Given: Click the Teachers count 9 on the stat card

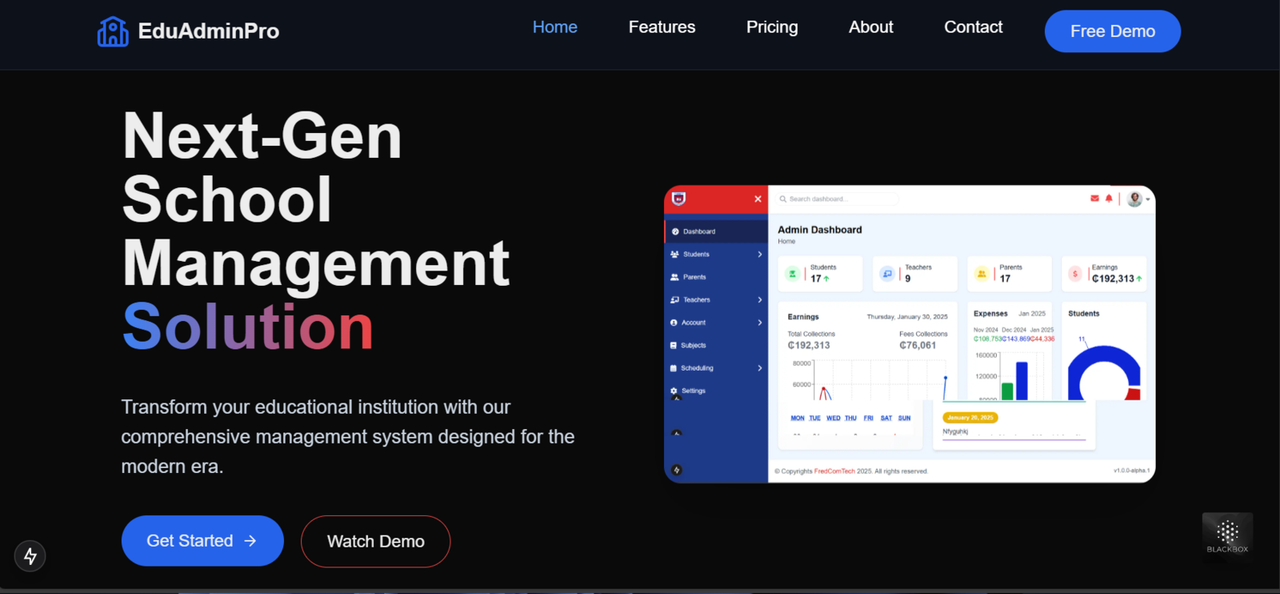Looking at the screenshot, I should [x=907, y=278].
